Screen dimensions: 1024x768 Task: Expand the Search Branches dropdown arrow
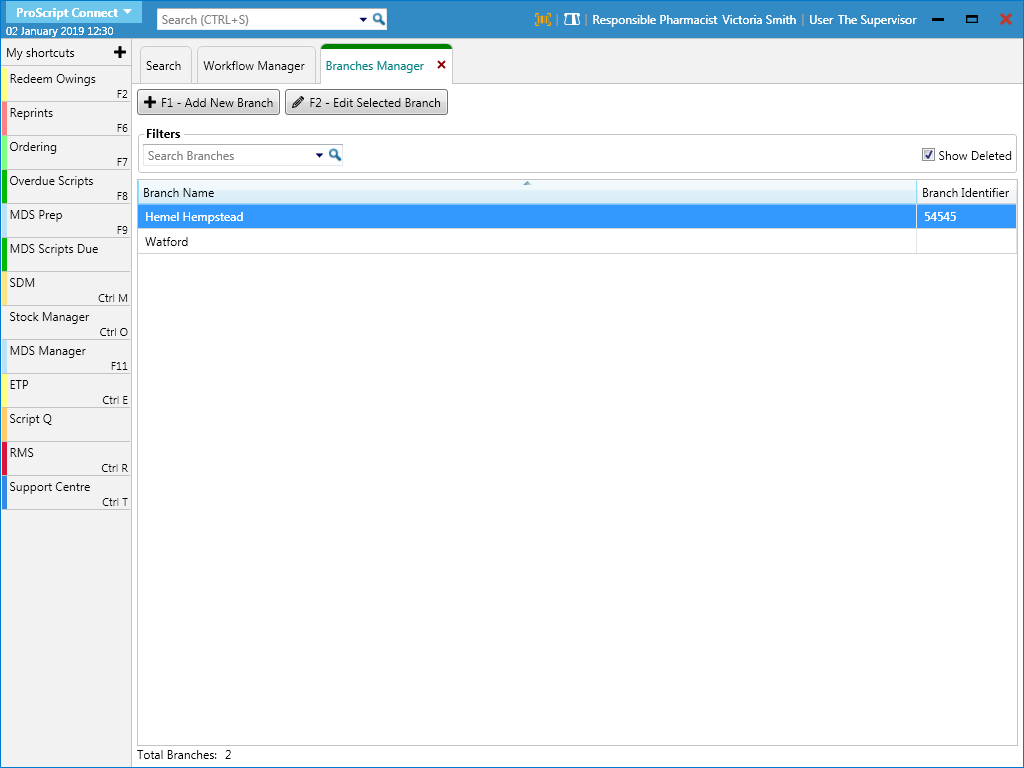(319, 155)
